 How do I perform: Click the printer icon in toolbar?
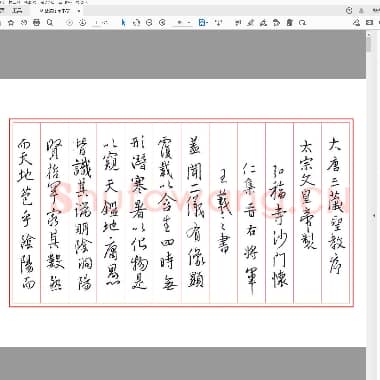(x=37, y=23)
